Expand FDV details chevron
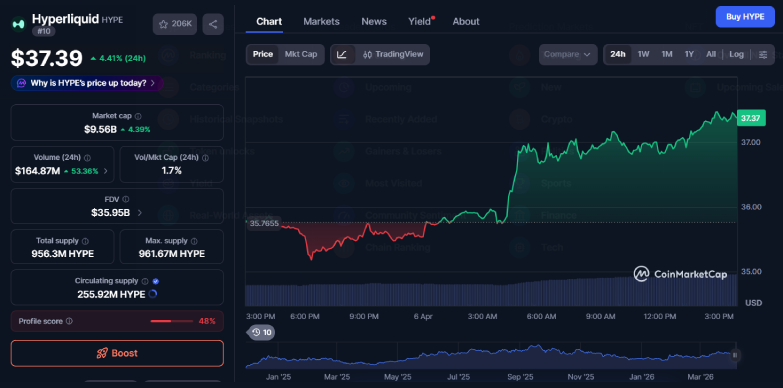 [139, 213]
